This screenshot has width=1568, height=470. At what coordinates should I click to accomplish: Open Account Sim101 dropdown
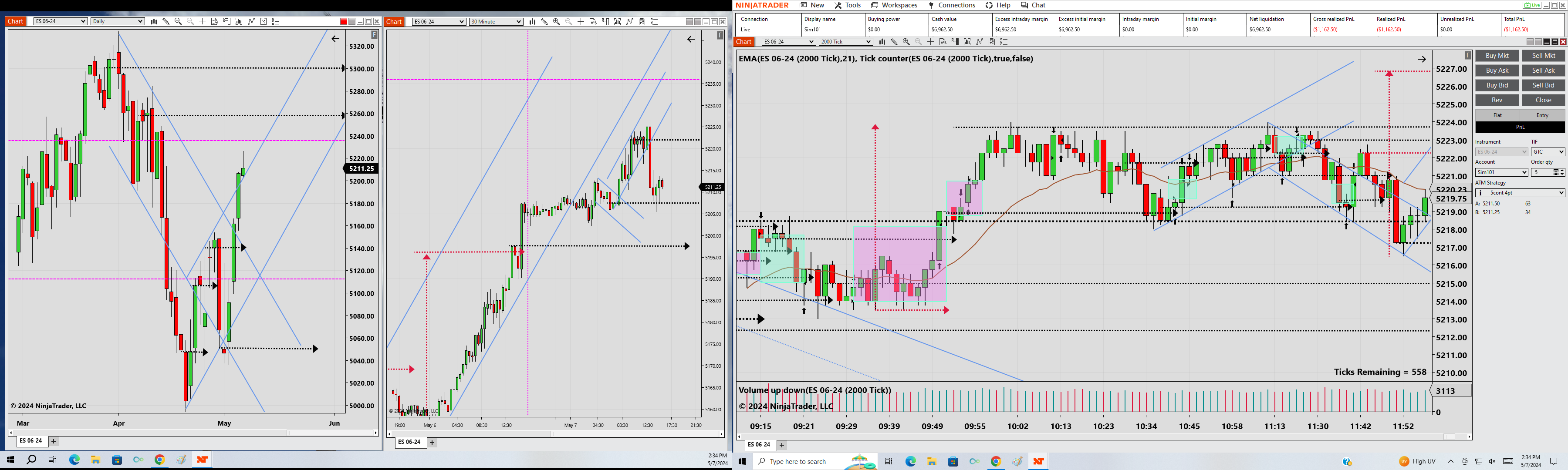point(1502,173)
